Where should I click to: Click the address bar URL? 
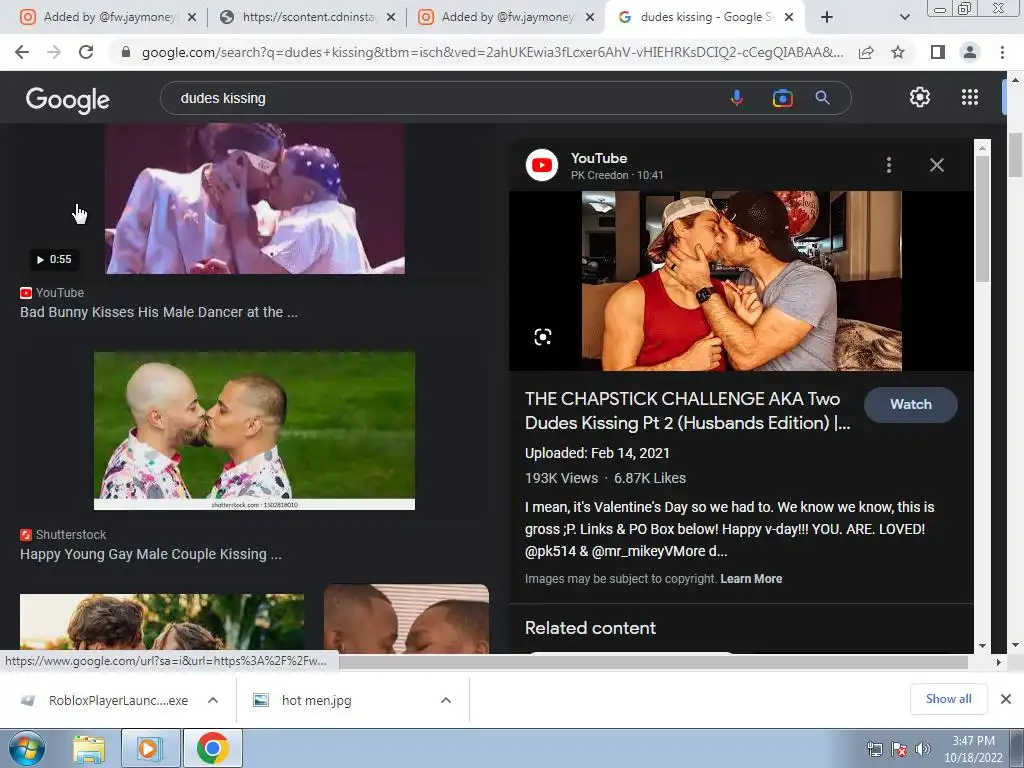point(492,52)
